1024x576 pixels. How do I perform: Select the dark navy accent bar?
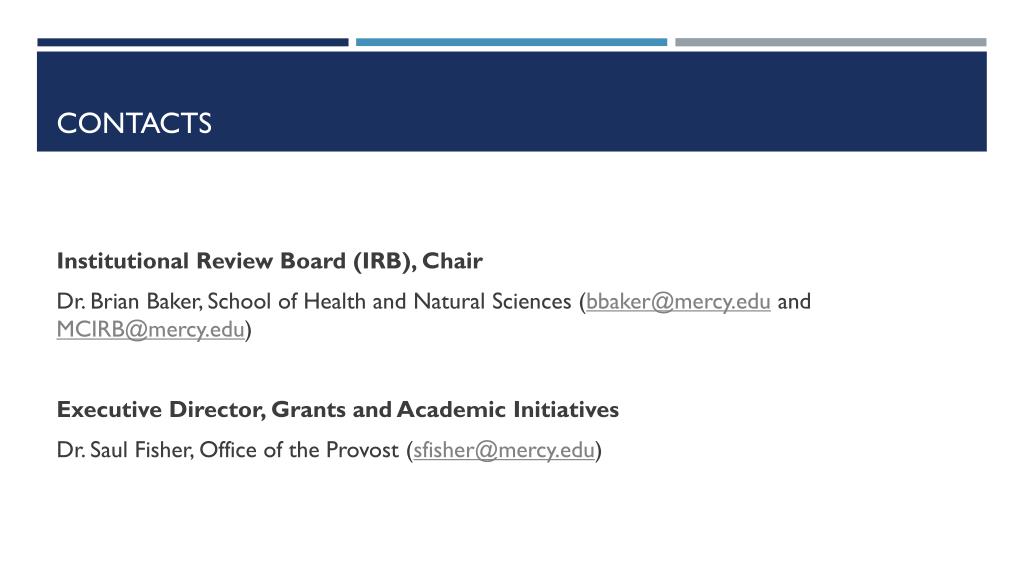(193, 42)
